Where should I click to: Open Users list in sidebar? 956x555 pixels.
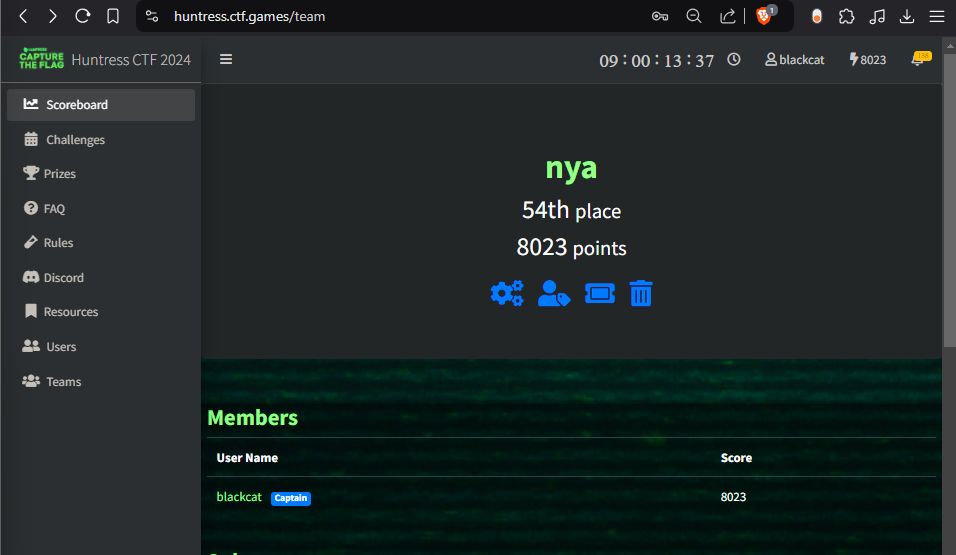pos(101,346)
